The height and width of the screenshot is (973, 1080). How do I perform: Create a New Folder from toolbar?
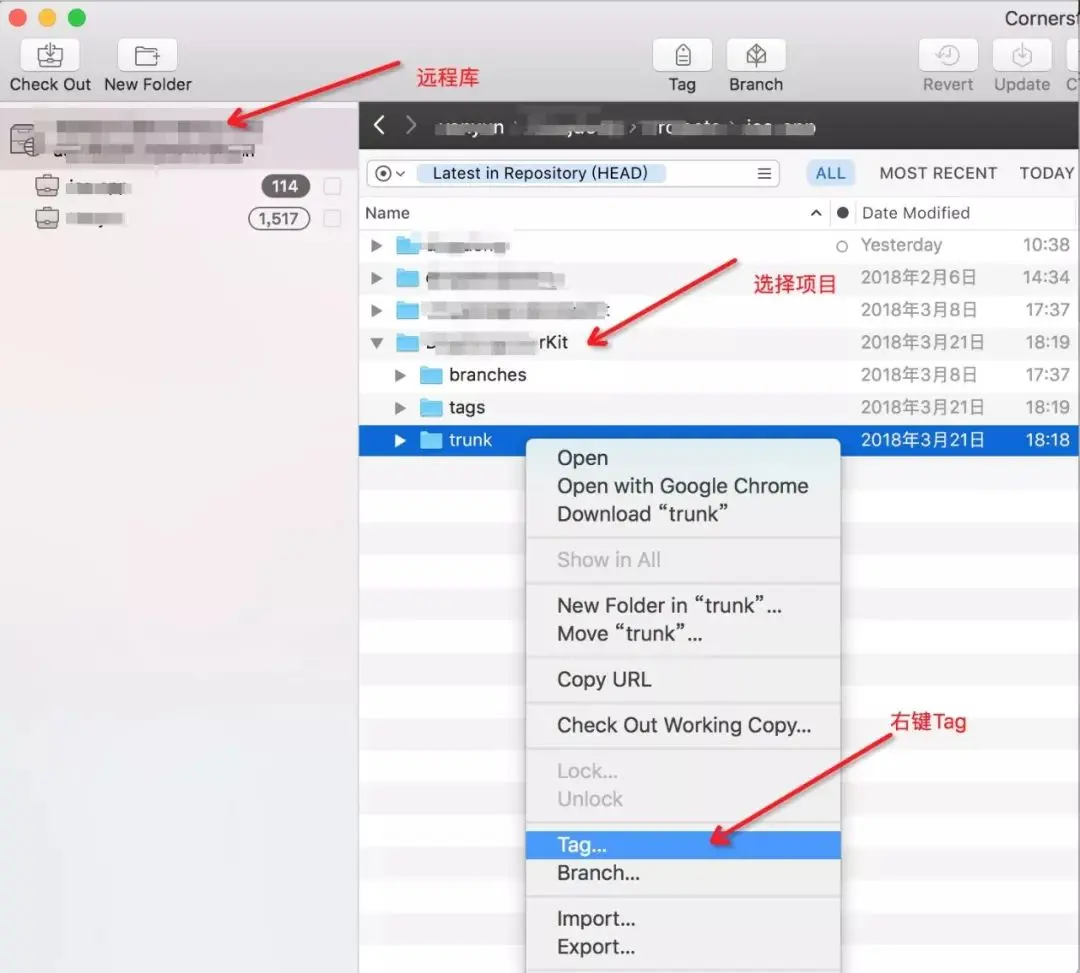point(147,56)
